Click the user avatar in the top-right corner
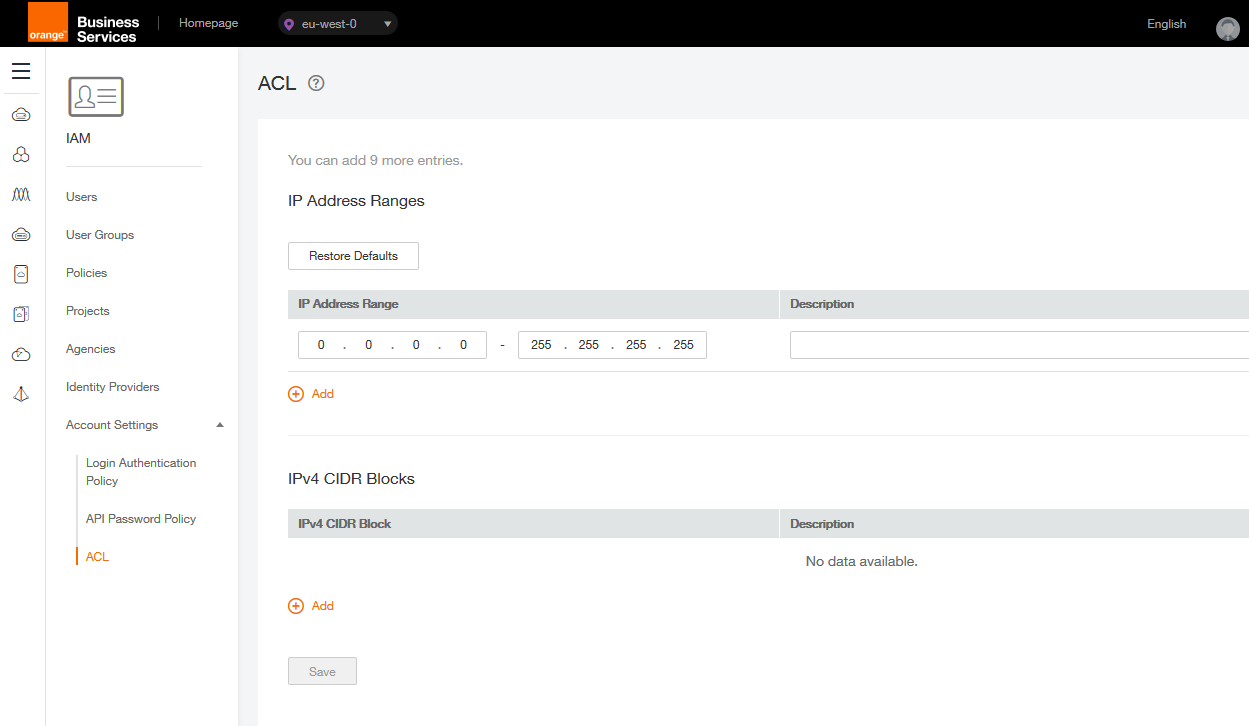 [x=1228, y=28]
